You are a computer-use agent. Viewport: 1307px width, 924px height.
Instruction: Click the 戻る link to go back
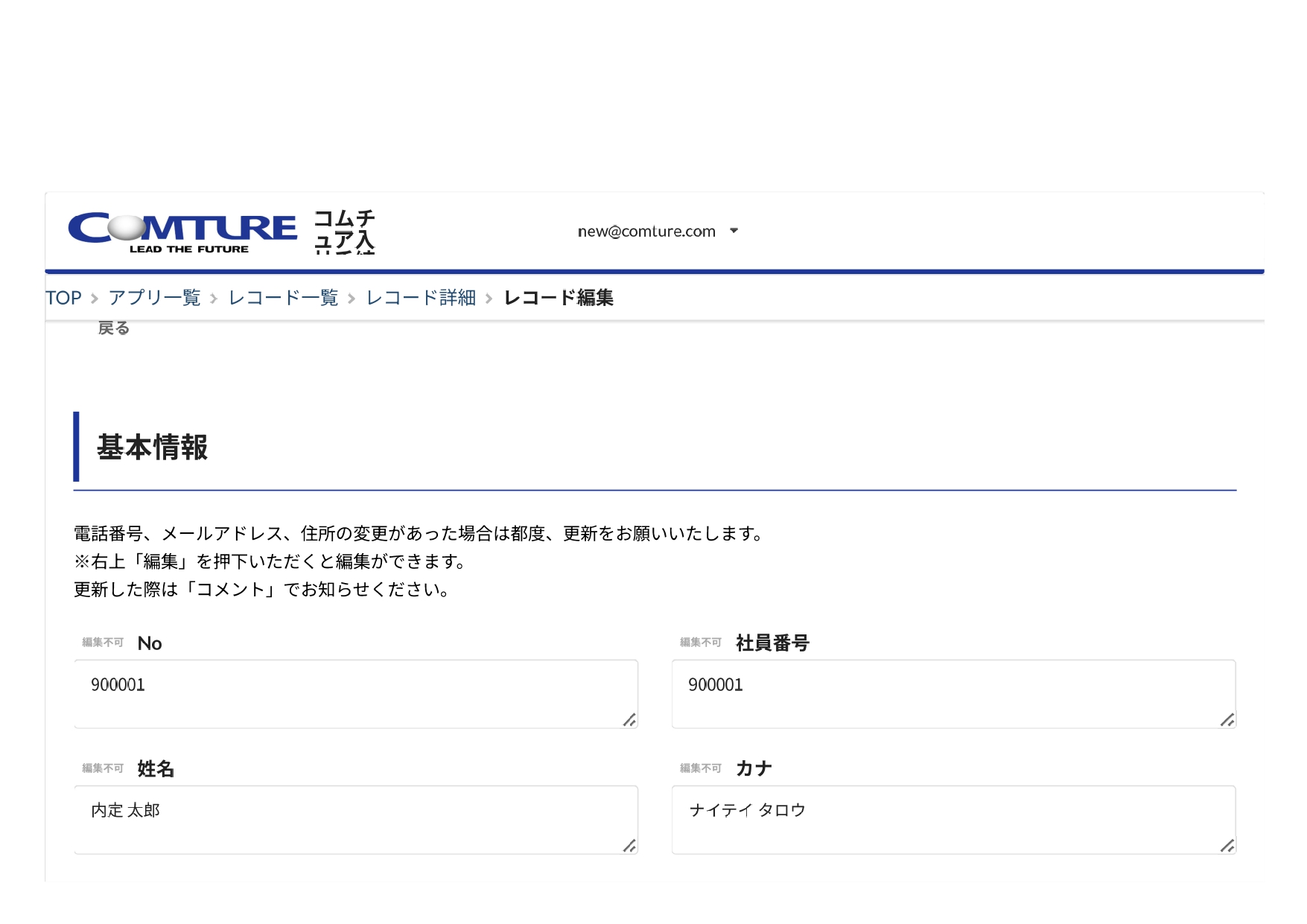tap(115, 328)
